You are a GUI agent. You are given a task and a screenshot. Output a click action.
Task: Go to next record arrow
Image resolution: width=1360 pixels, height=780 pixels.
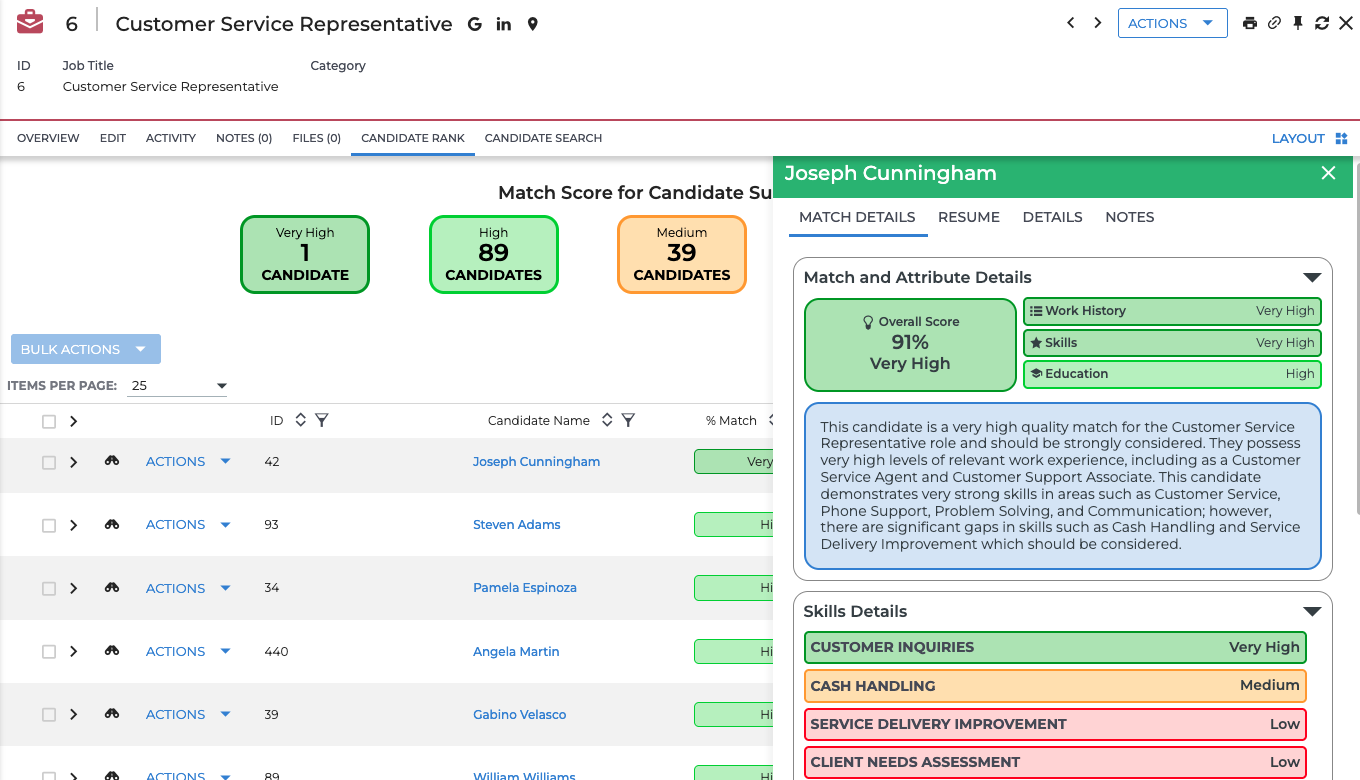pos(1098,23)
